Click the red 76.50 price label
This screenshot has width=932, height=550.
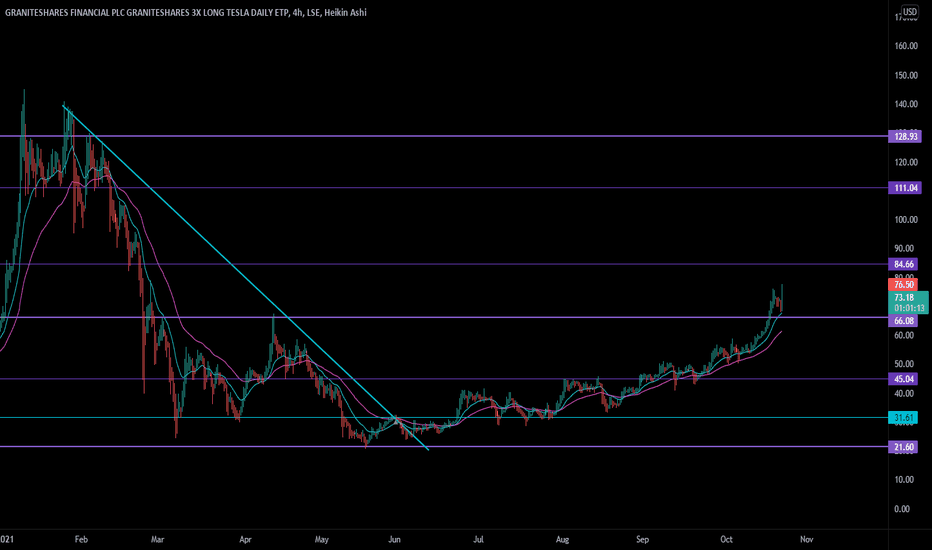903,285
